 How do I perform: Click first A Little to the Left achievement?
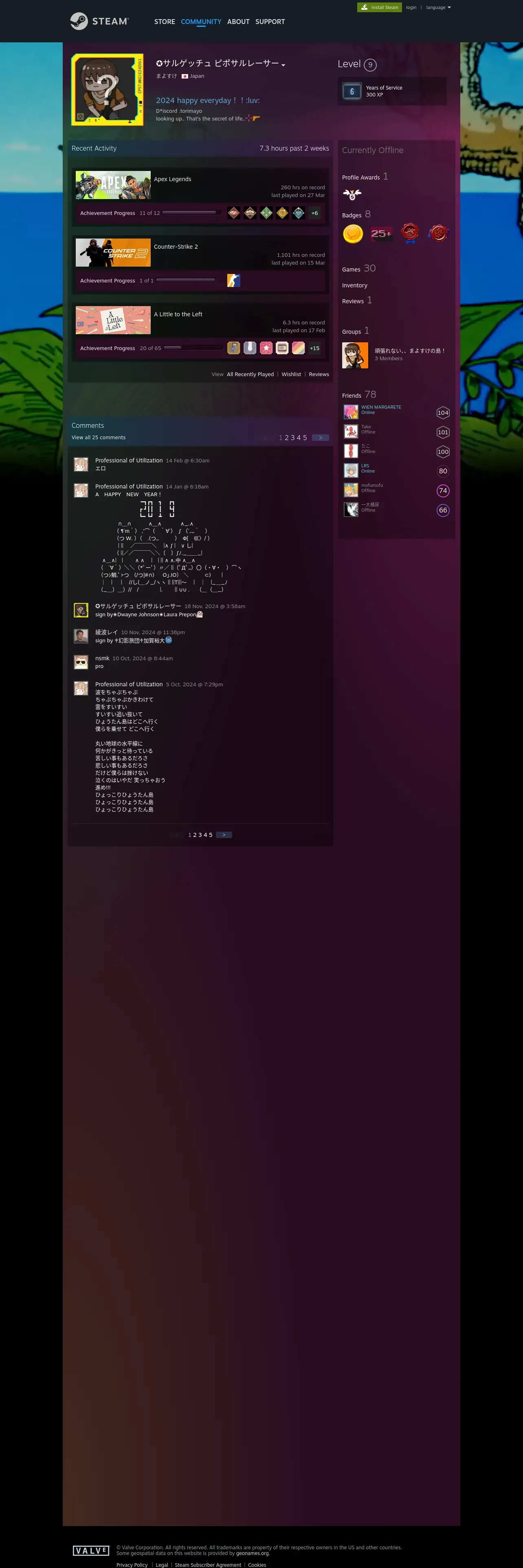tap(234, 348)
